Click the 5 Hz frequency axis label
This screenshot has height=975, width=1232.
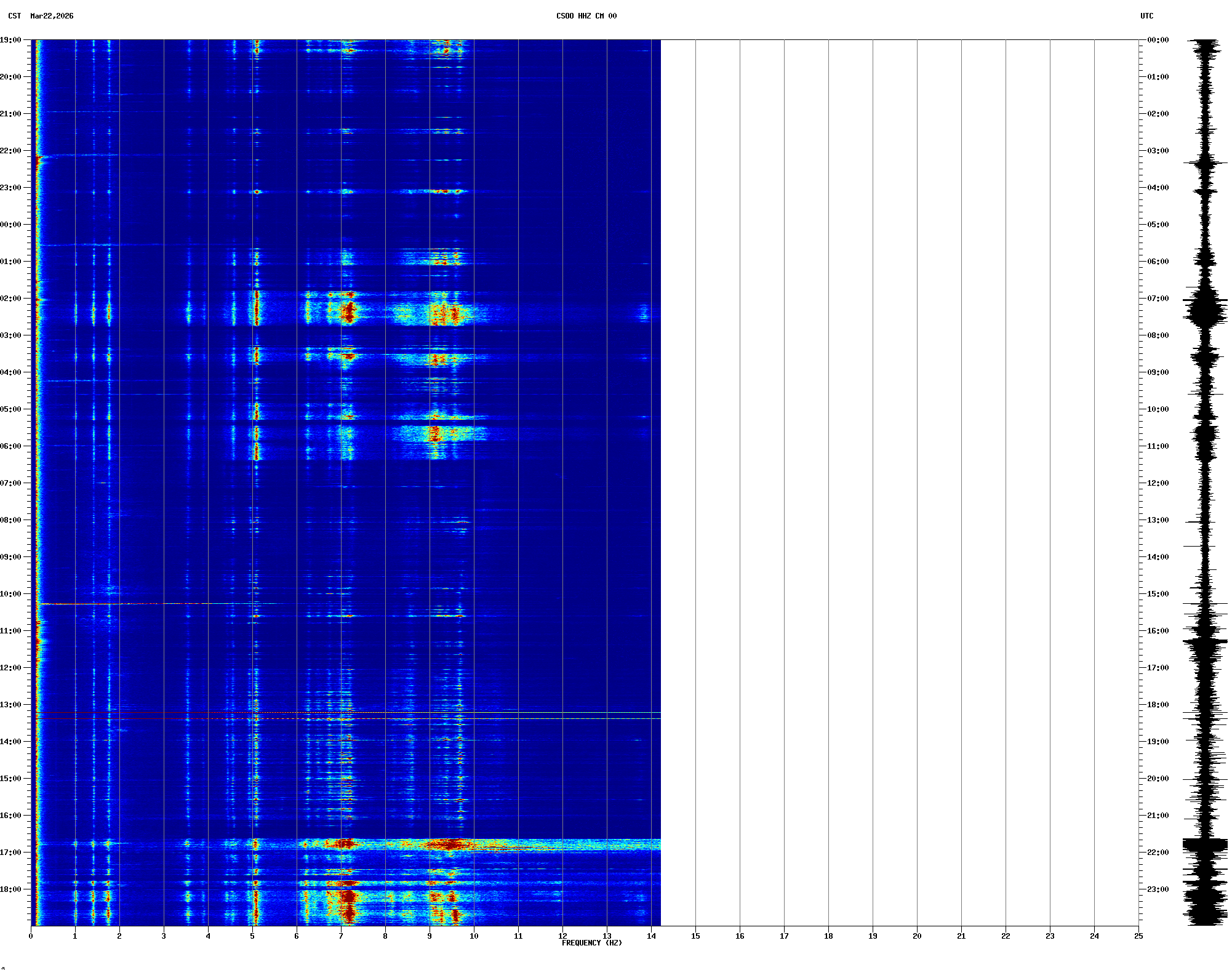click(252, 936)
